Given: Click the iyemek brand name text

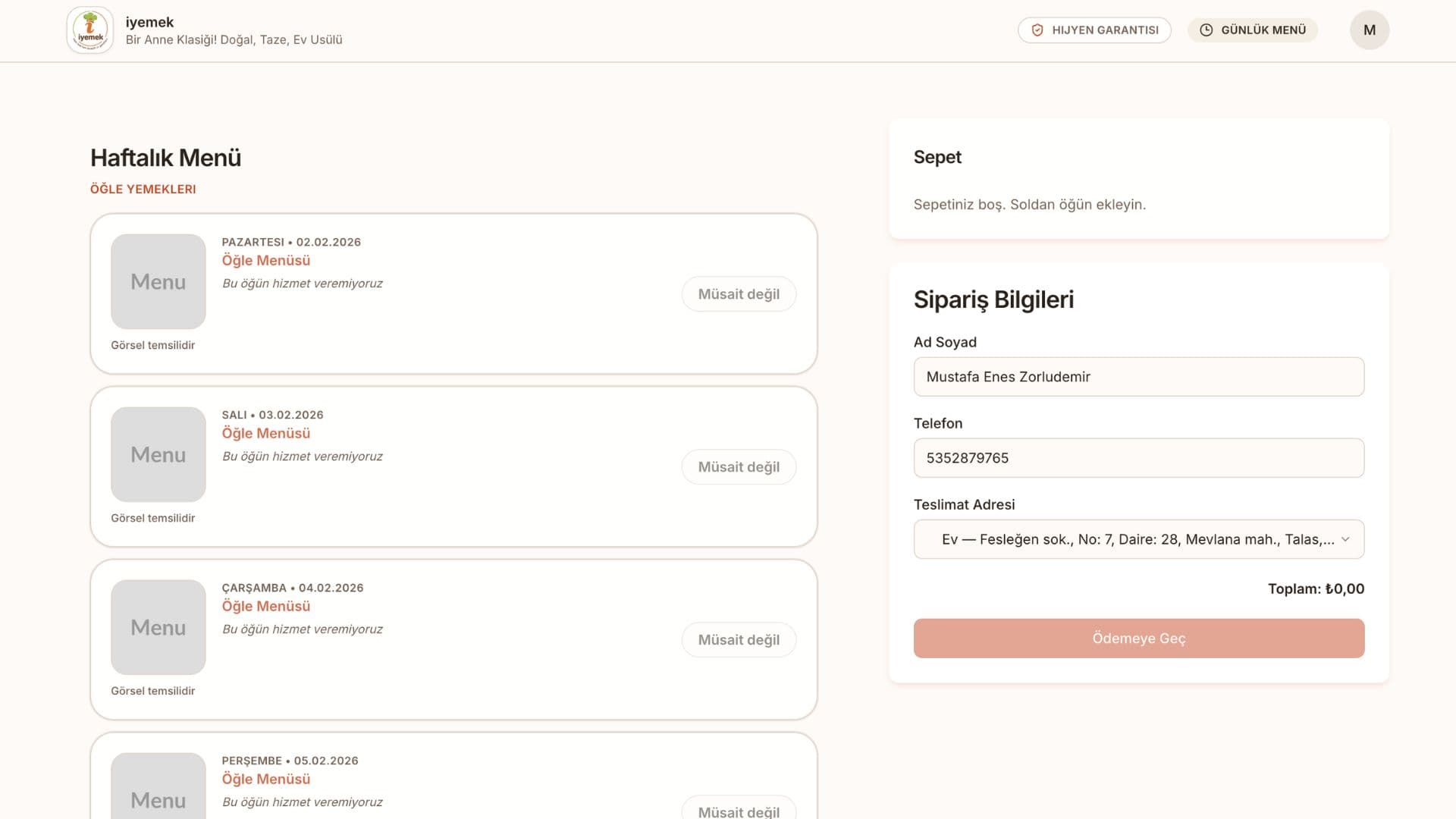Looking at the screenshot, I should [x=149, y=22].
